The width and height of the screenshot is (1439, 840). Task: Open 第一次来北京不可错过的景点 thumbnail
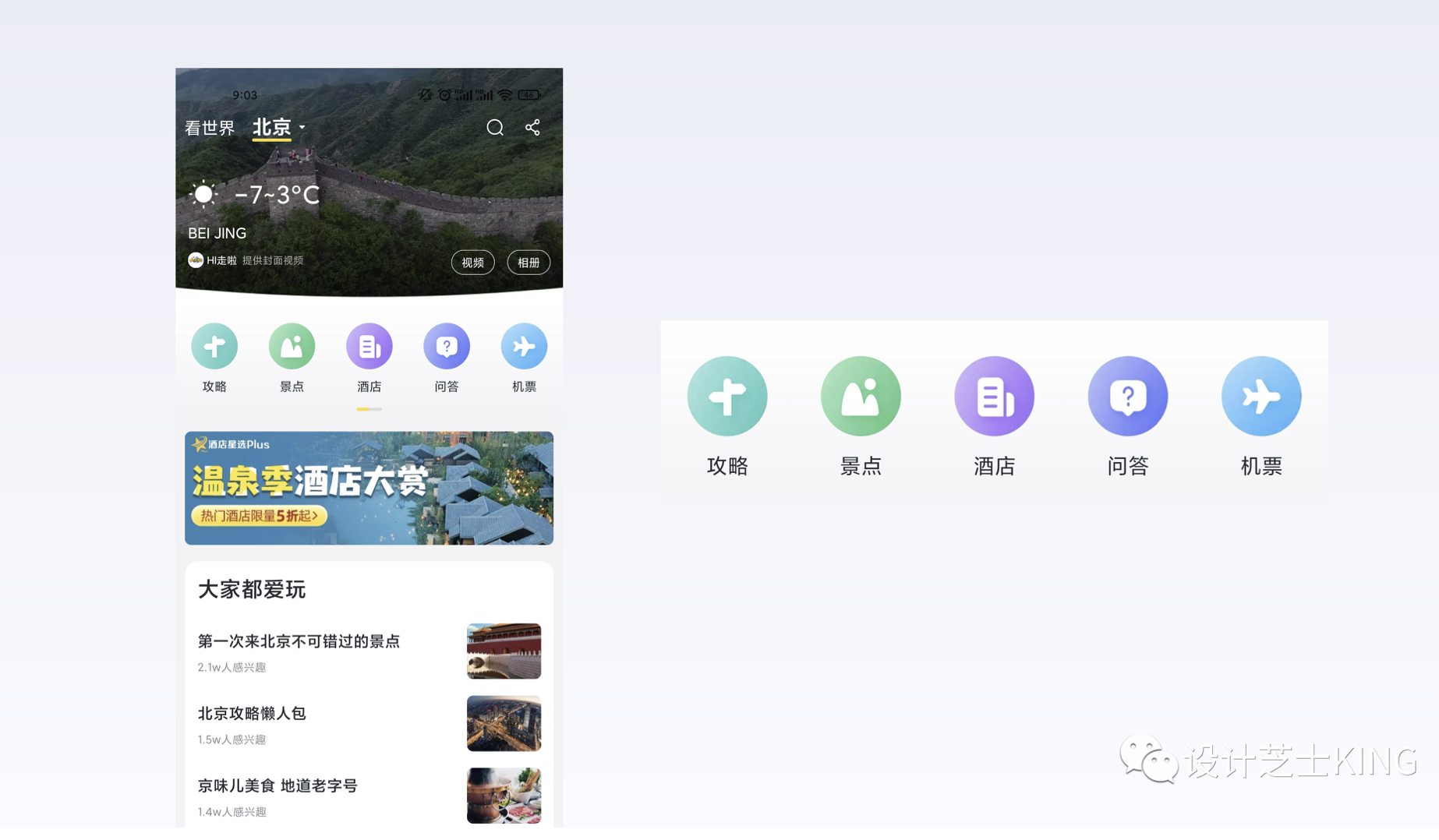(x=504, y=651)
